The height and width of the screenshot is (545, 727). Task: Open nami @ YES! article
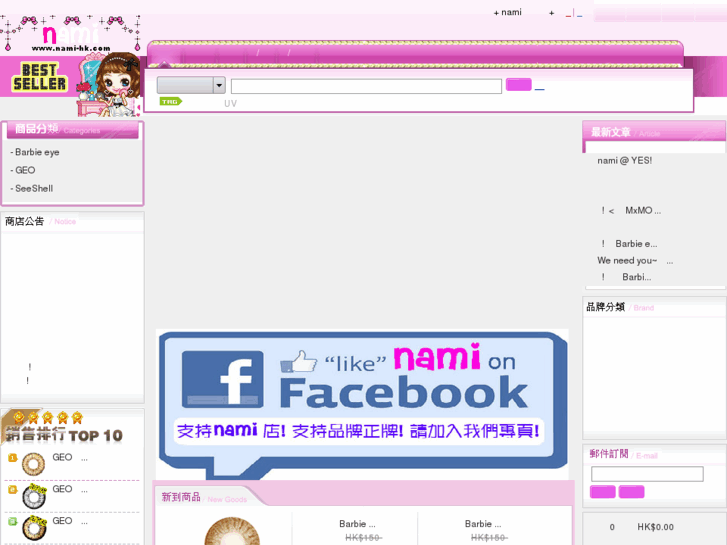point(625,160)
